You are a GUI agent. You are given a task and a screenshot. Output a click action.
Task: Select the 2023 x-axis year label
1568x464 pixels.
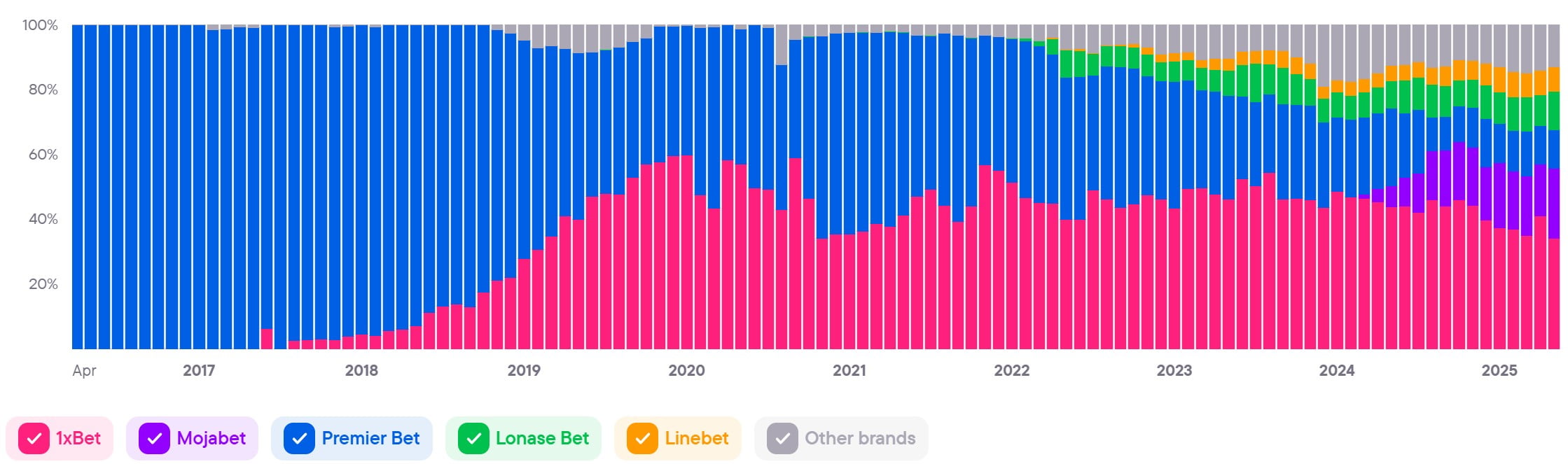1174,371
